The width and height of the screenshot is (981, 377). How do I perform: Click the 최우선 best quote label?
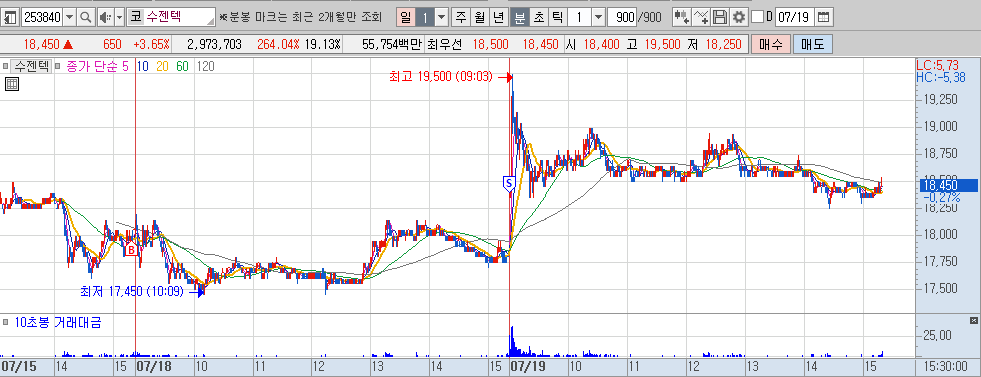[444, 44]
